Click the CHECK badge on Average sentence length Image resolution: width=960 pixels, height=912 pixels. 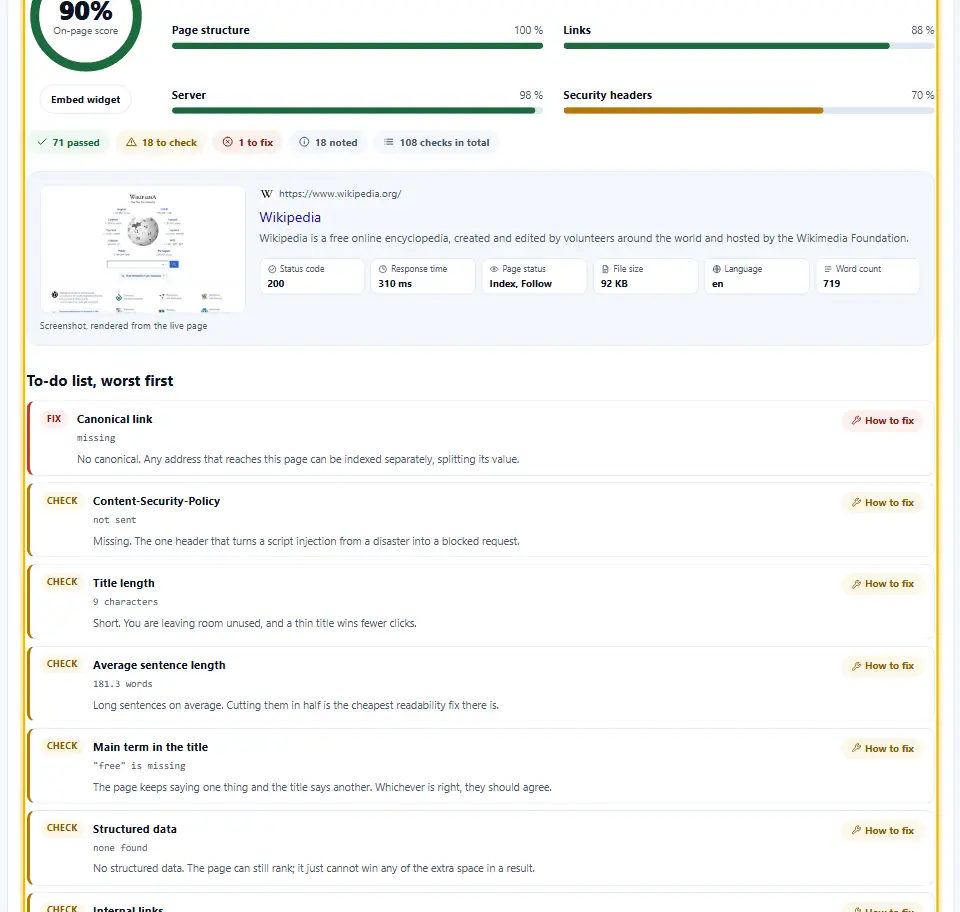[x=62, y=664]
